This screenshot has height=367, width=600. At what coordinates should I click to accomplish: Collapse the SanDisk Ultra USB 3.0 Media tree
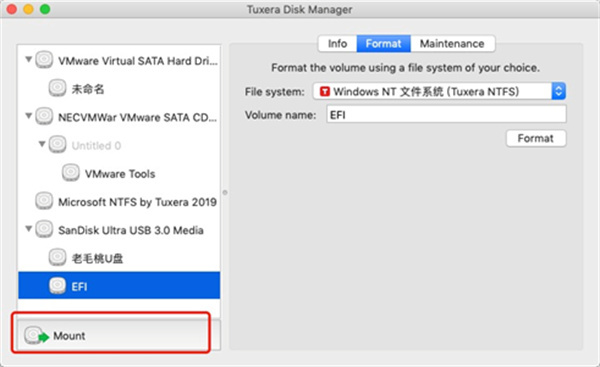pyautogui.click(x=28, y=229)
